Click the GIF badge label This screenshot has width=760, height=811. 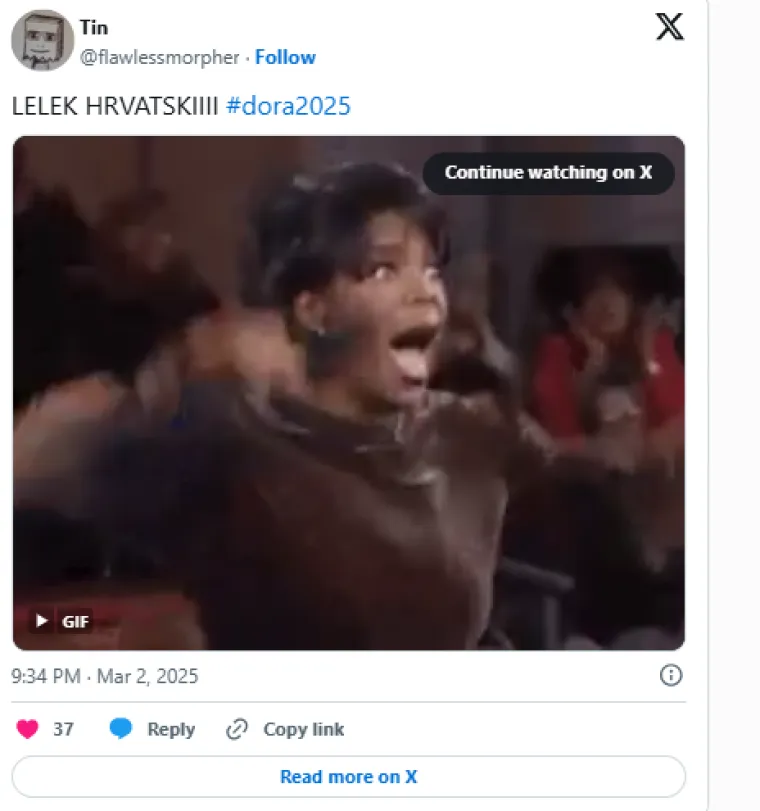click(75, 621)
